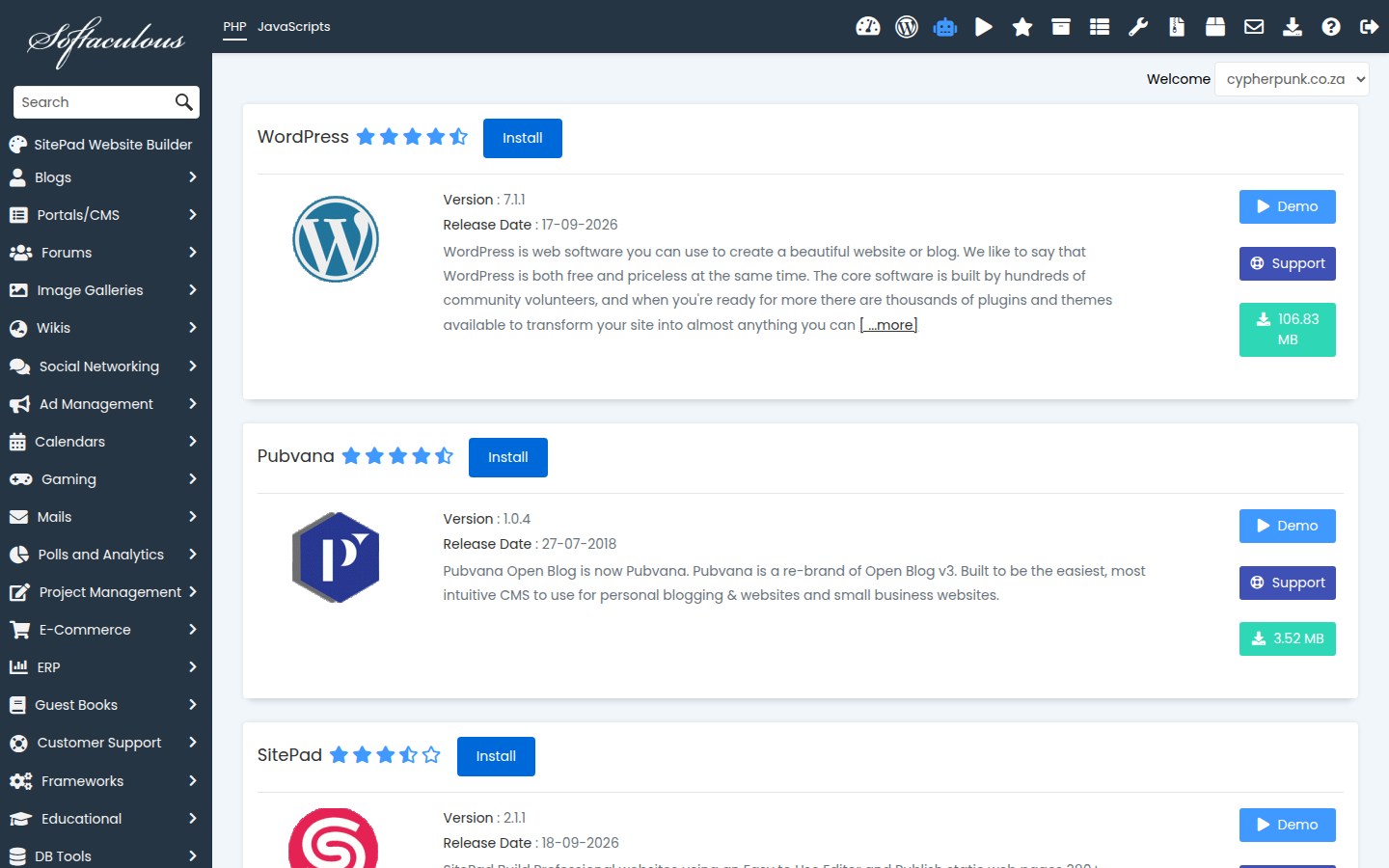This screenshot has width=1389, height=868.
Task: Download Pubvana 3.52 MB package
Action: [x=1288, y=638]
